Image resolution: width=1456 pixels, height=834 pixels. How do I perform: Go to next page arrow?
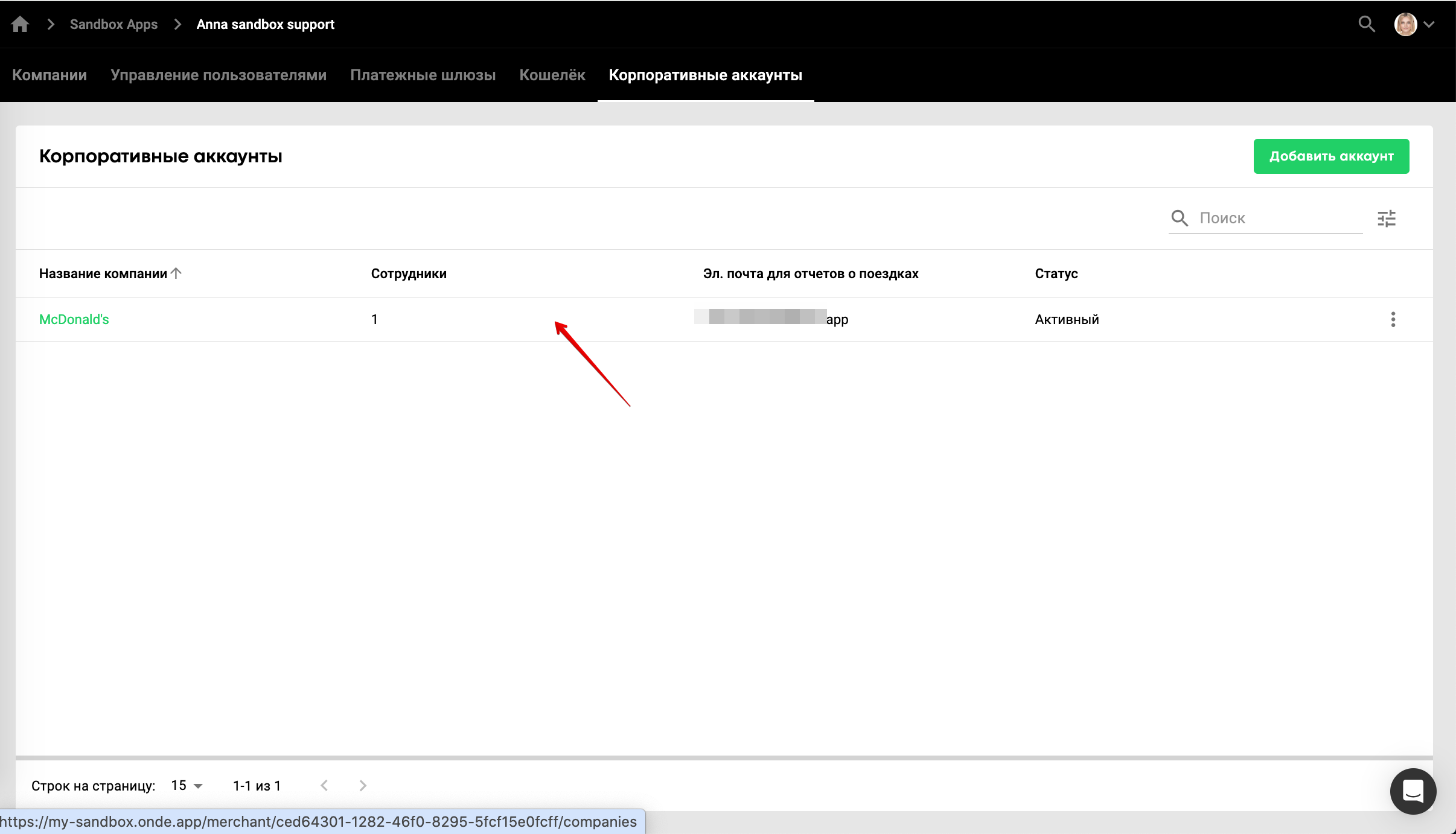pyautogui.click(x=363, y=786)
